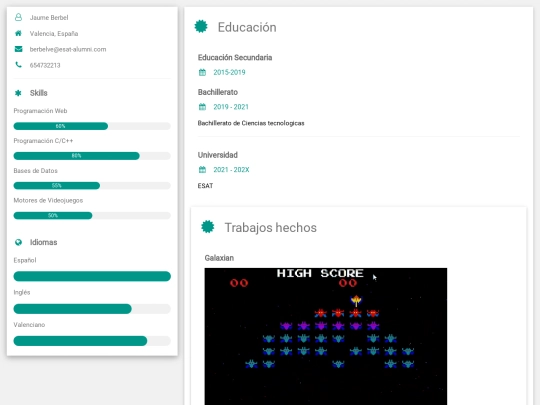This screenshot has width=540, height=405.
Task: Click the Galaxian game screenshot
Action: click(326, 336)
